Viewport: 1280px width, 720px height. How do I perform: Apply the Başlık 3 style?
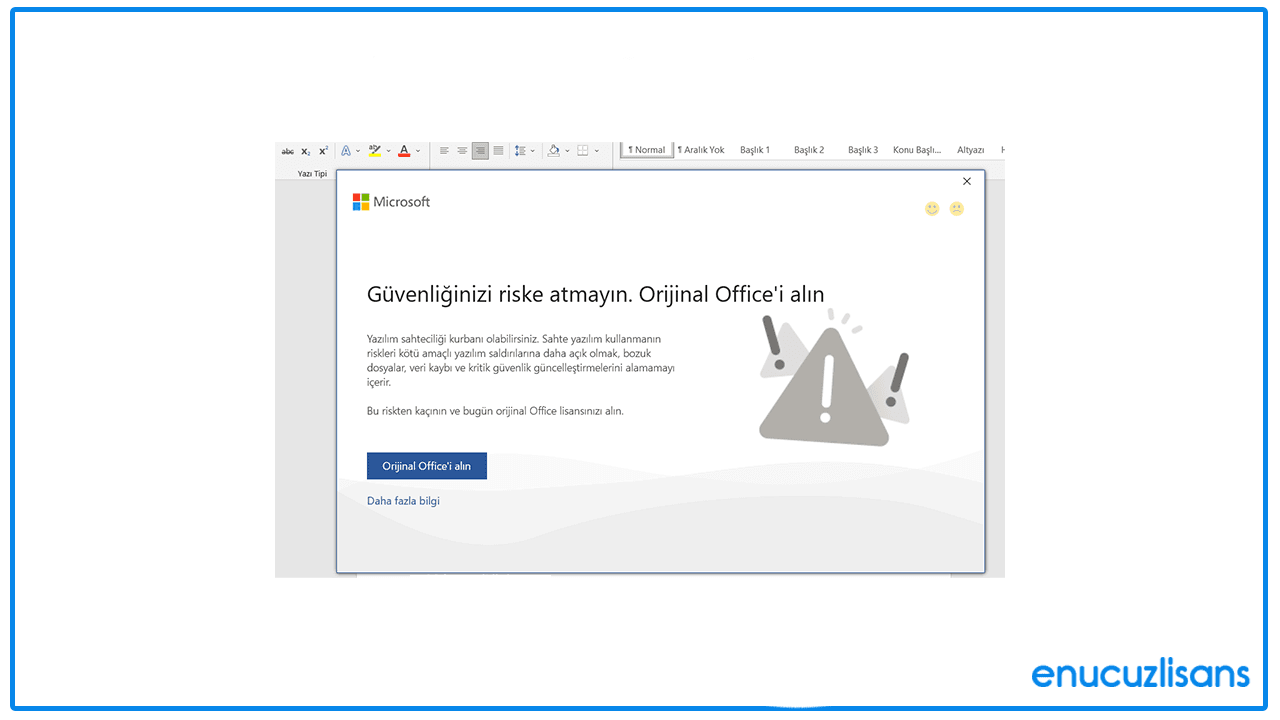[863, 150]
